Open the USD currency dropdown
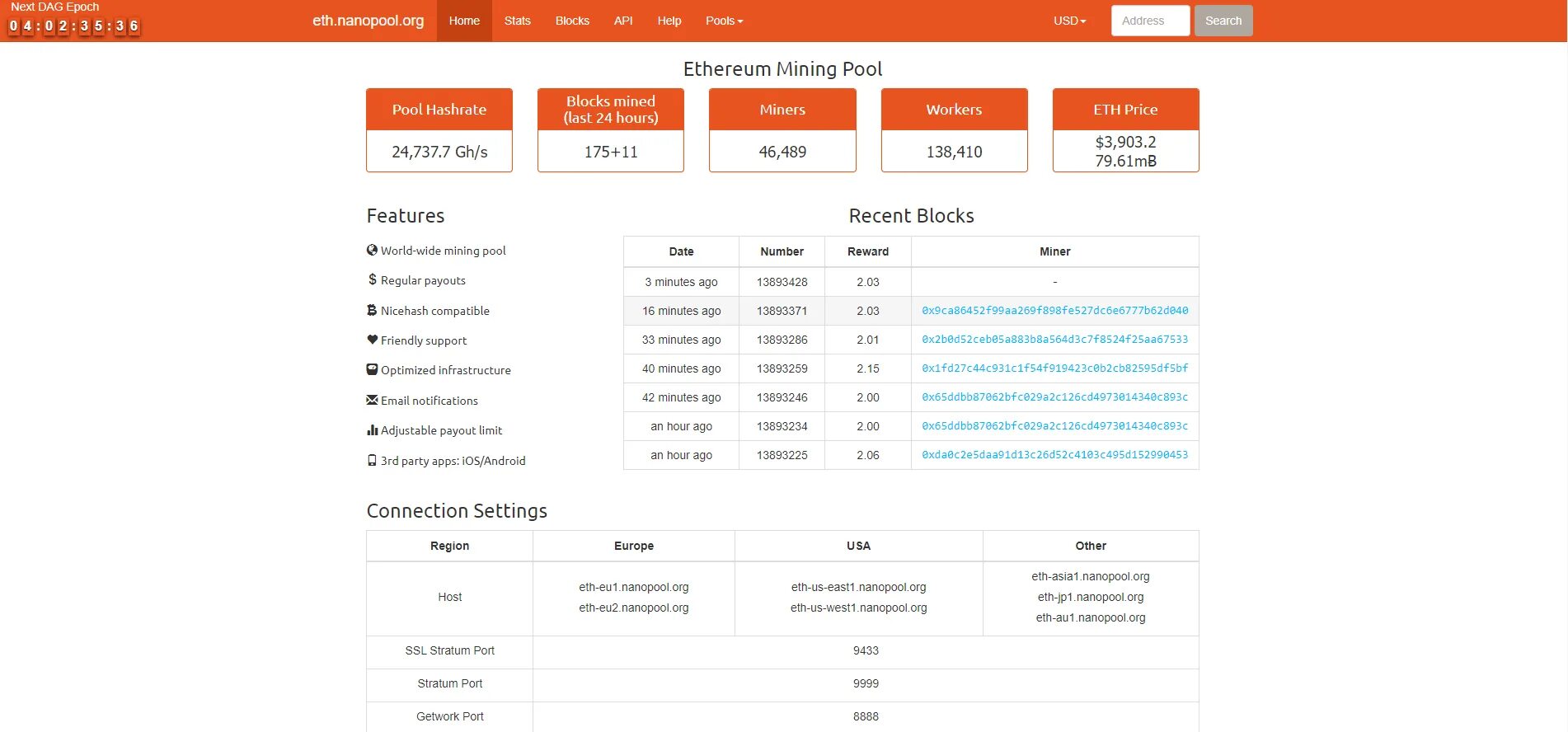The image size is (1568, 732). 1069,21
